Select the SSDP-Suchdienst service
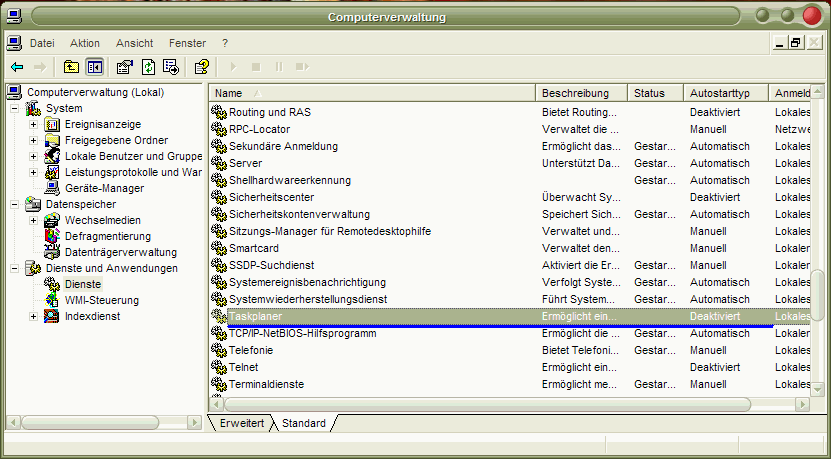The width and height of the screenshot is (831, 459). tap(271, 265)
